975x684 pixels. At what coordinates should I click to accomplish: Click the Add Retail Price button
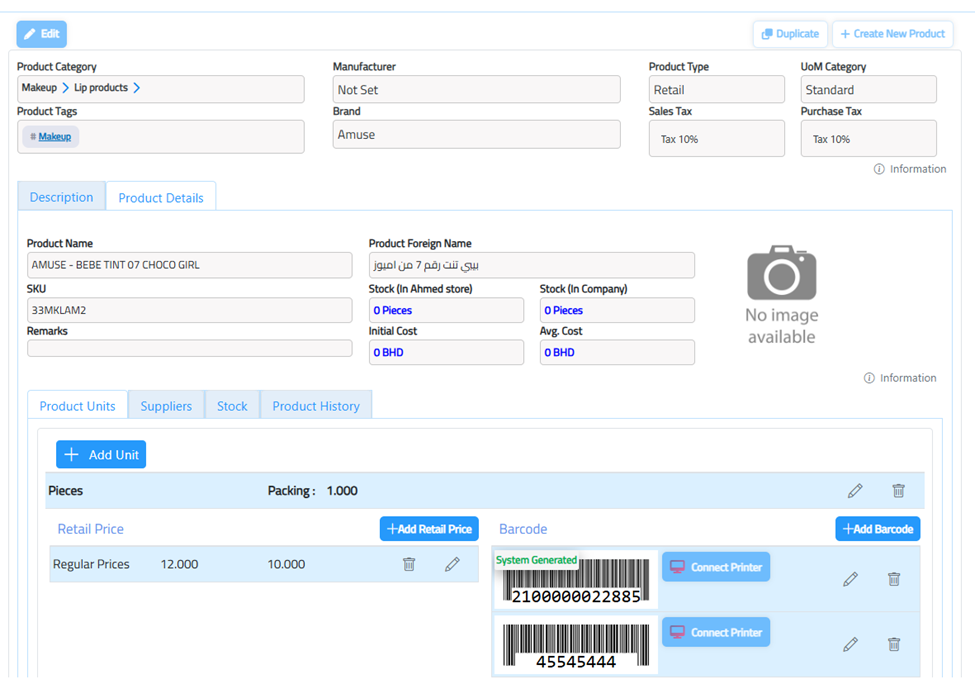pyautogui.click(x=429, y=529)
